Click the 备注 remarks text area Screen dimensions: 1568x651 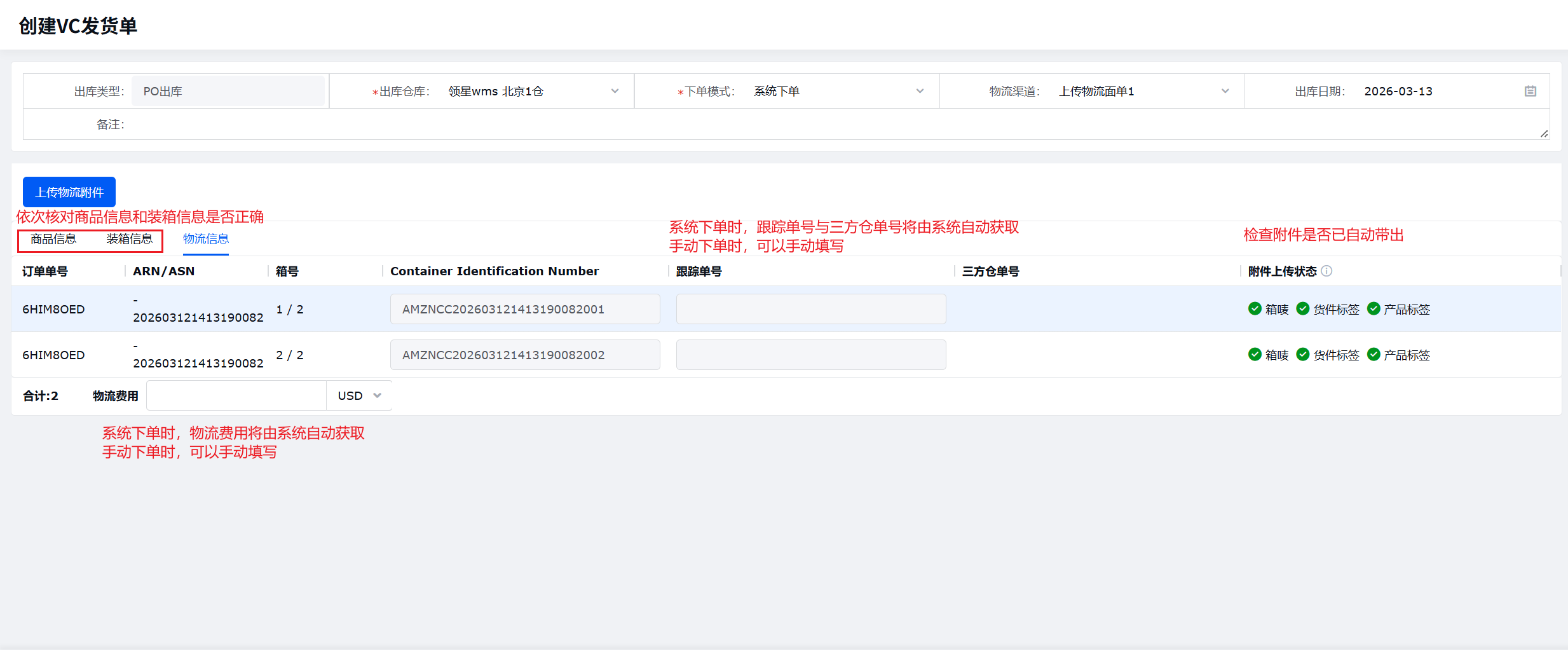point(826,125)
